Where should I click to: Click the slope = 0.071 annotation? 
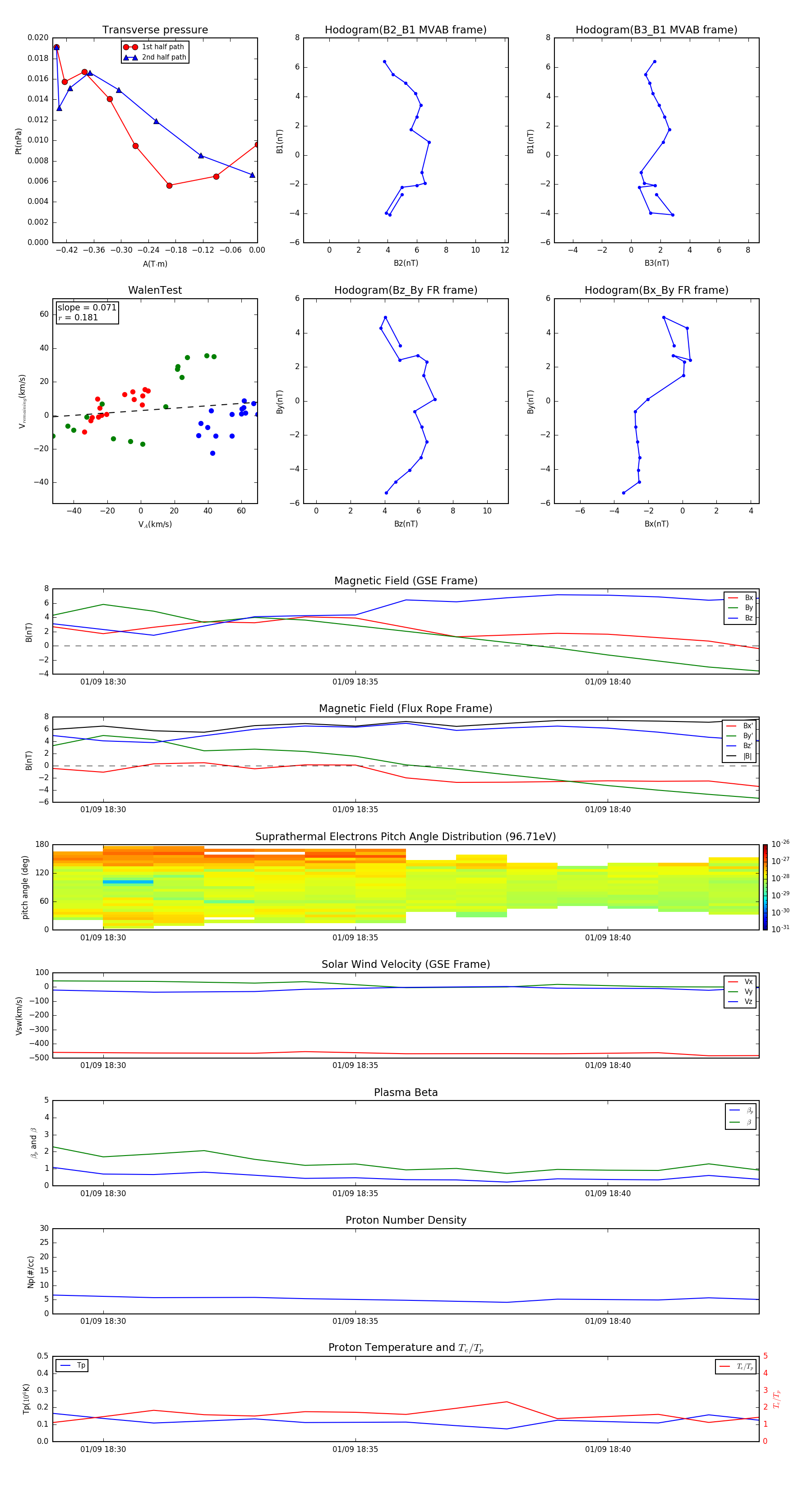tap(87, 308)
